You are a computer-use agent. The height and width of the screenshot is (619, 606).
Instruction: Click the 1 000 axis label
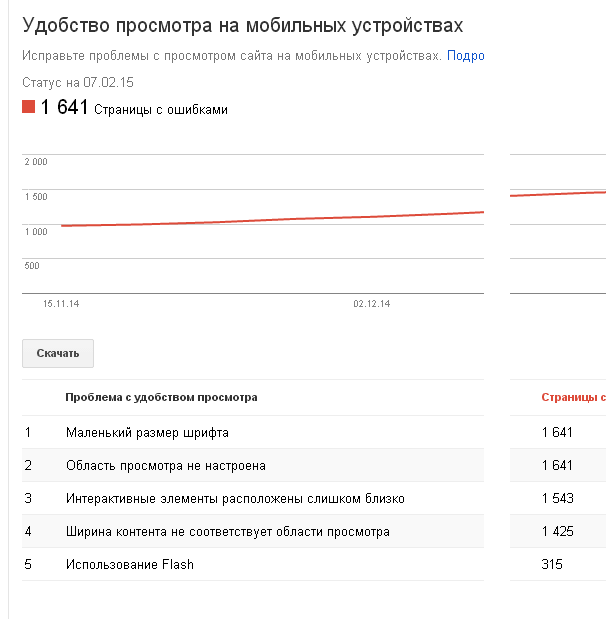coord(36,232)
